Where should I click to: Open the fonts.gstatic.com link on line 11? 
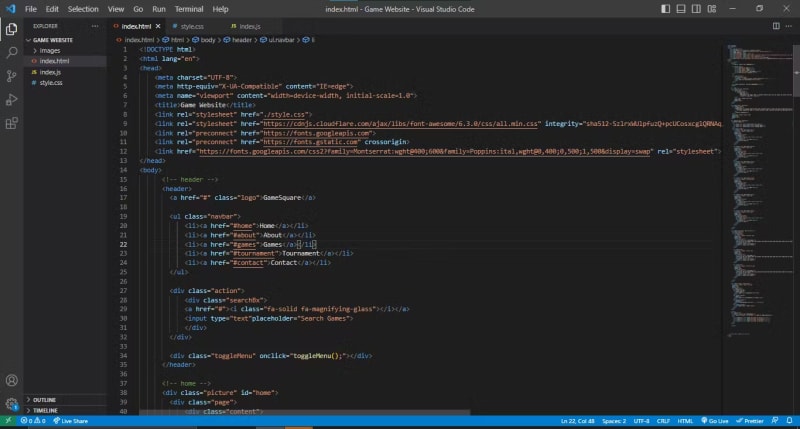click(310, 142)
